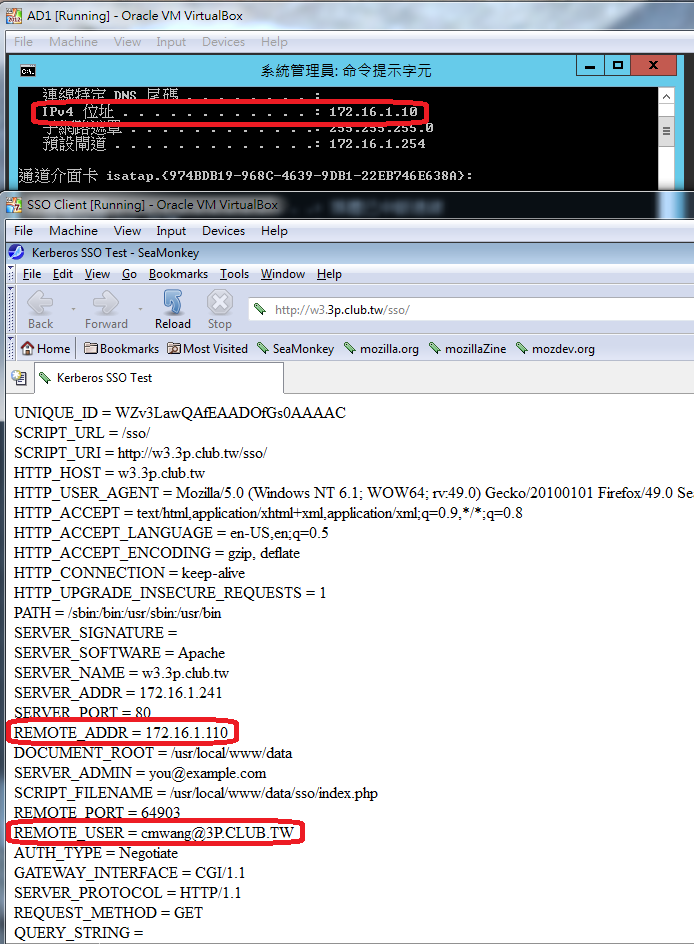Open the SeaMonkey bookmark link
Screen dimensions: 694x944
295,349
